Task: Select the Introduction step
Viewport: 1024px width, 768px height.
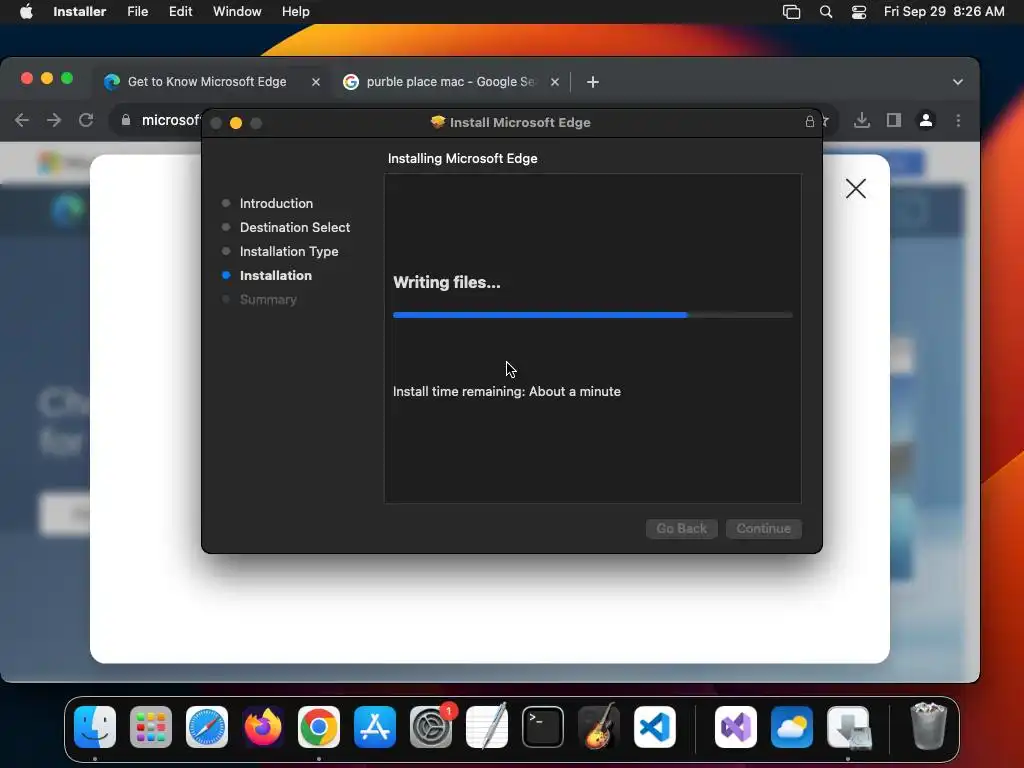Action: (x=276, y=203)
